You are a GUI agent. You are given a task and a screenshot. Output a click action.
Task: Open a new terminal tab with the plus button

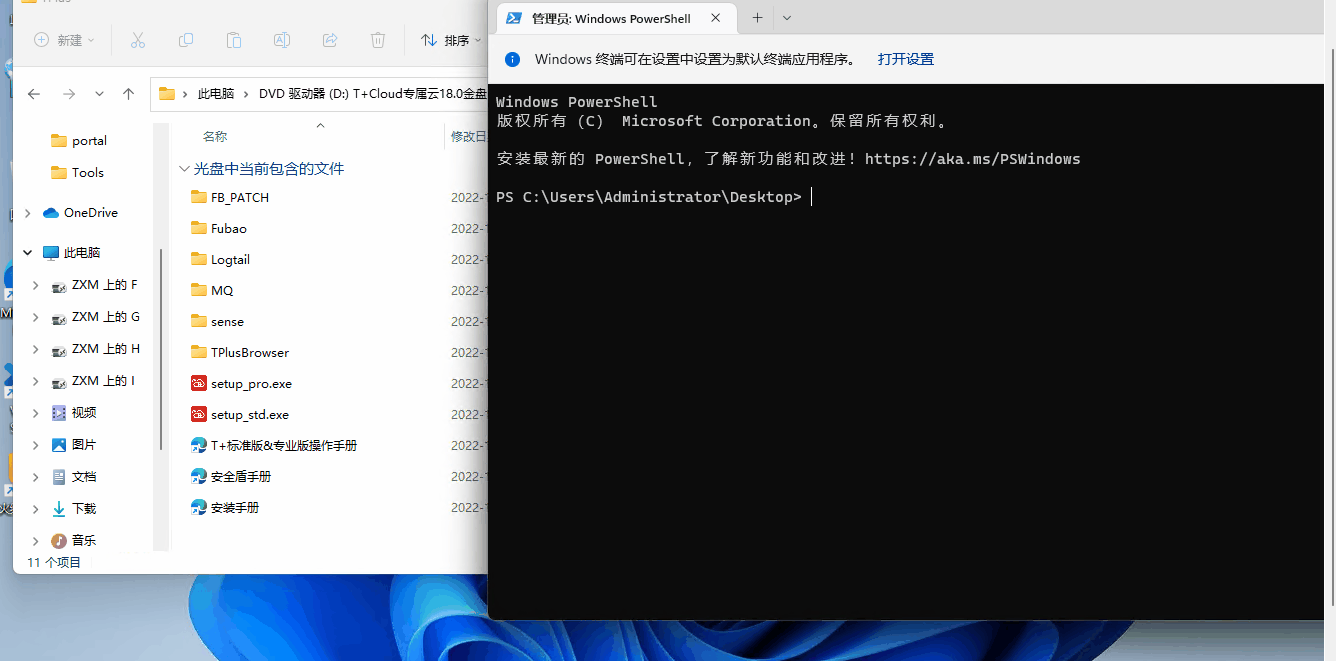pyautogui.click(x=757, y=18)
